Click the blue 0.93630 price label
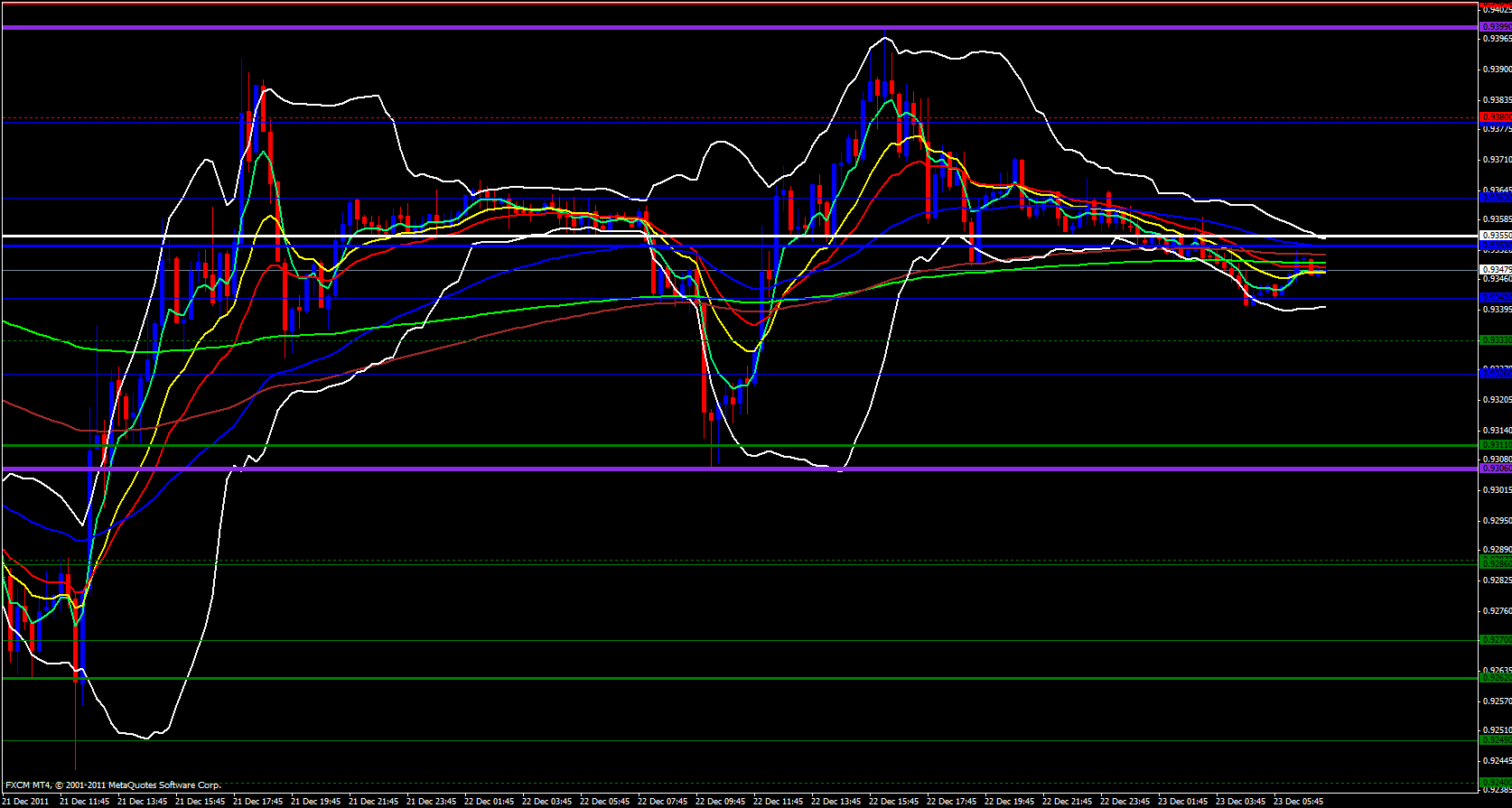The width and height of the screenshot is (1512, 808). coord(1496,197)
